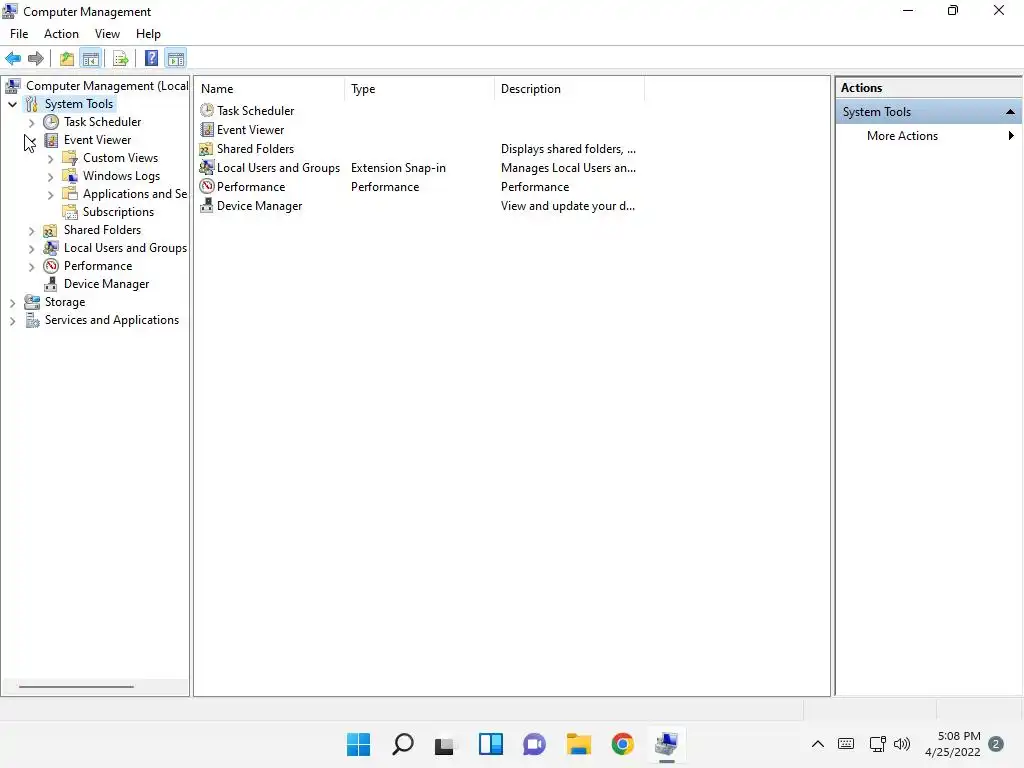Viewport: 1024px width, 768px height.
Task: Go up one level toolbar icon
Action: [x=67, y=59]
